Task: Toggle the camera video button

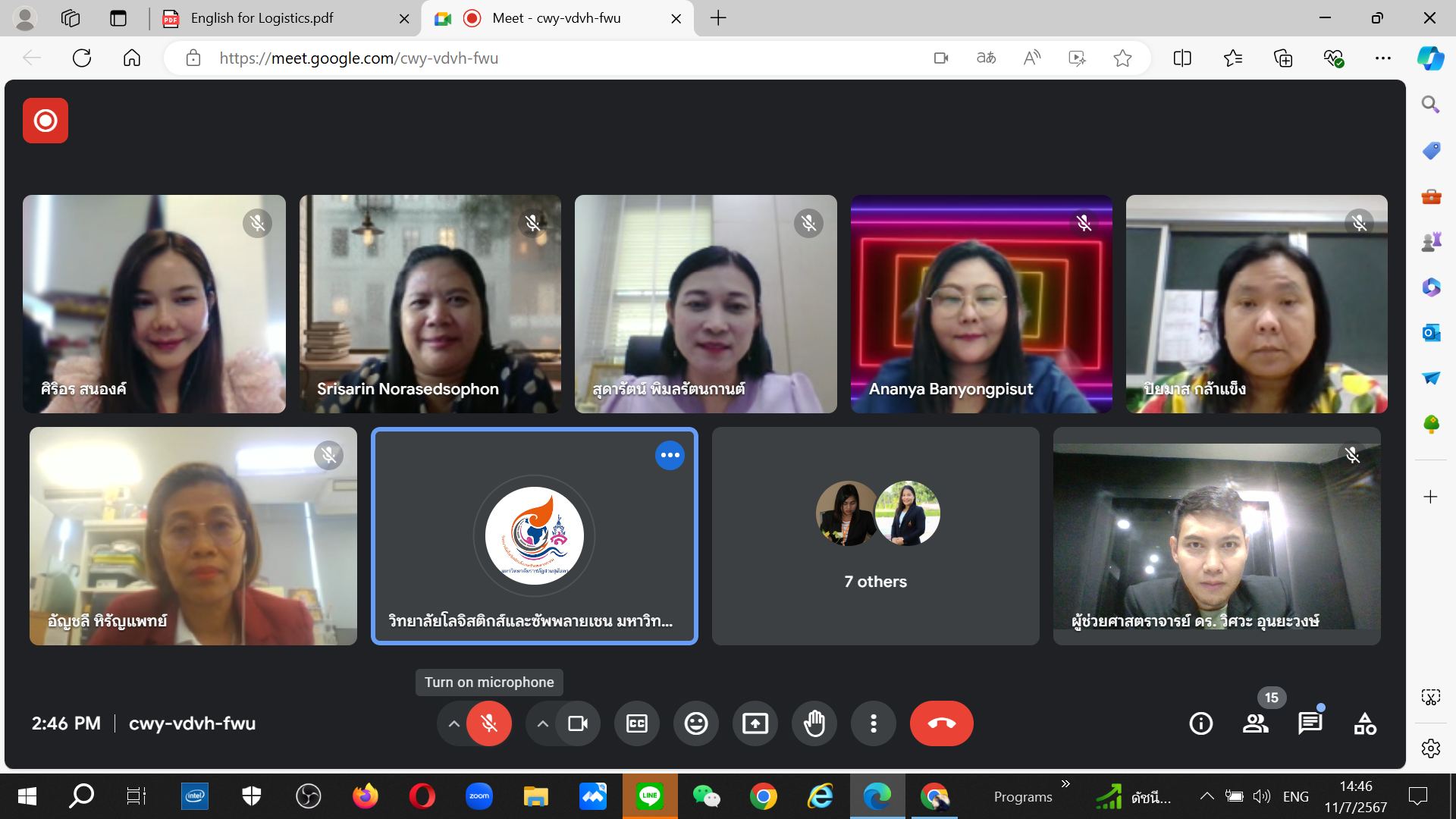Action: pyautogui.click(x=578, y=723)
